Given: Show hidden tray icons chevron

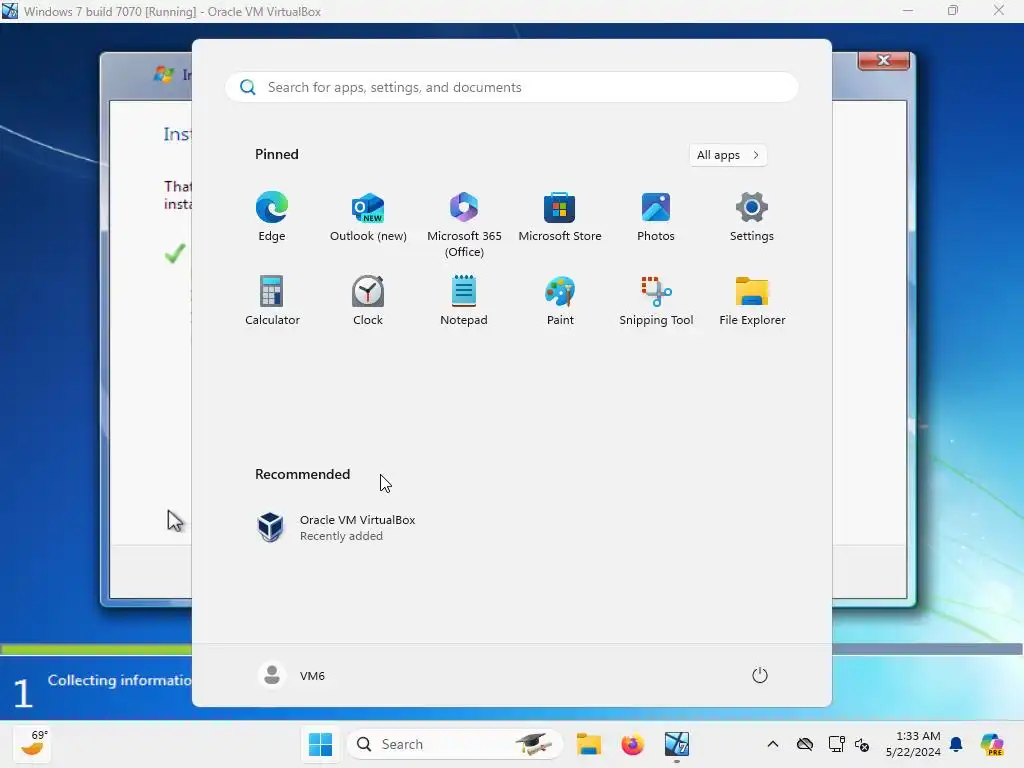Looking at the screenshot, I should 773,744.
